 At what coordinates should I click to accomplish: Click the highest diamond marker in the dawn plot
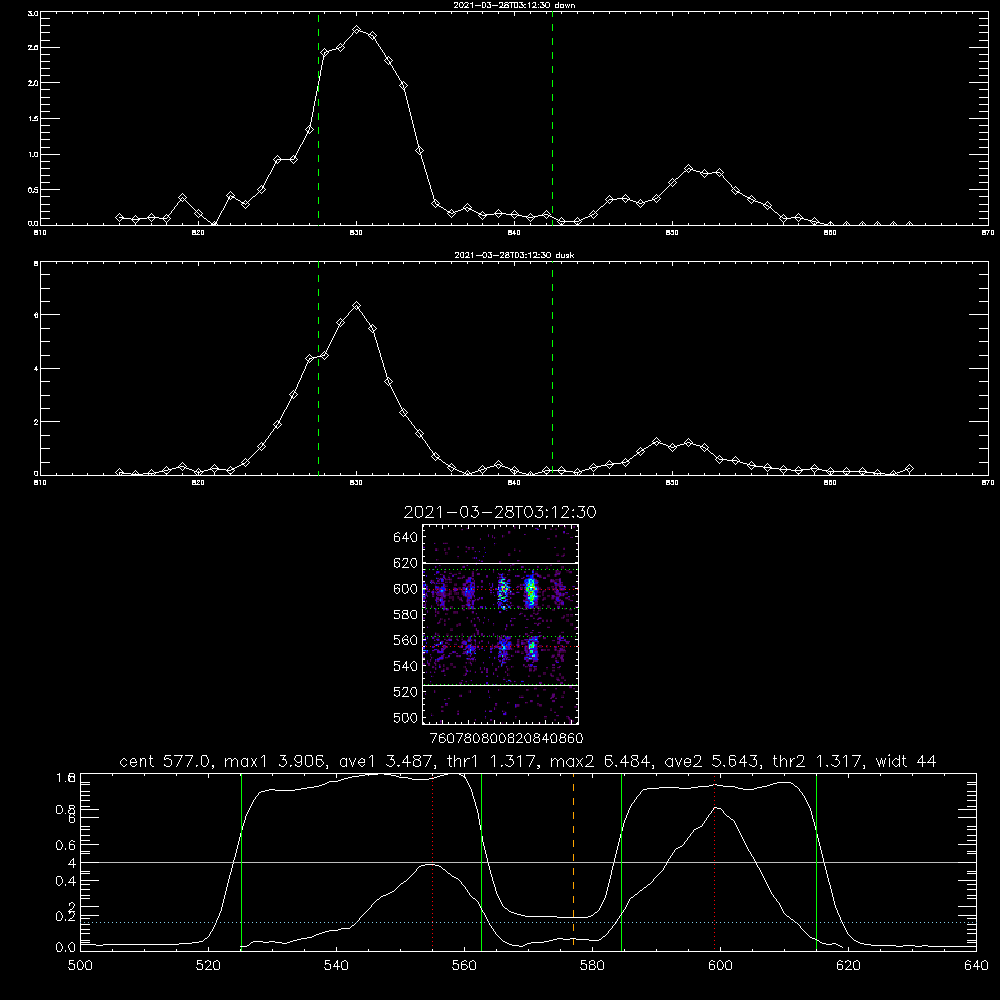click(x=357, y=30)
